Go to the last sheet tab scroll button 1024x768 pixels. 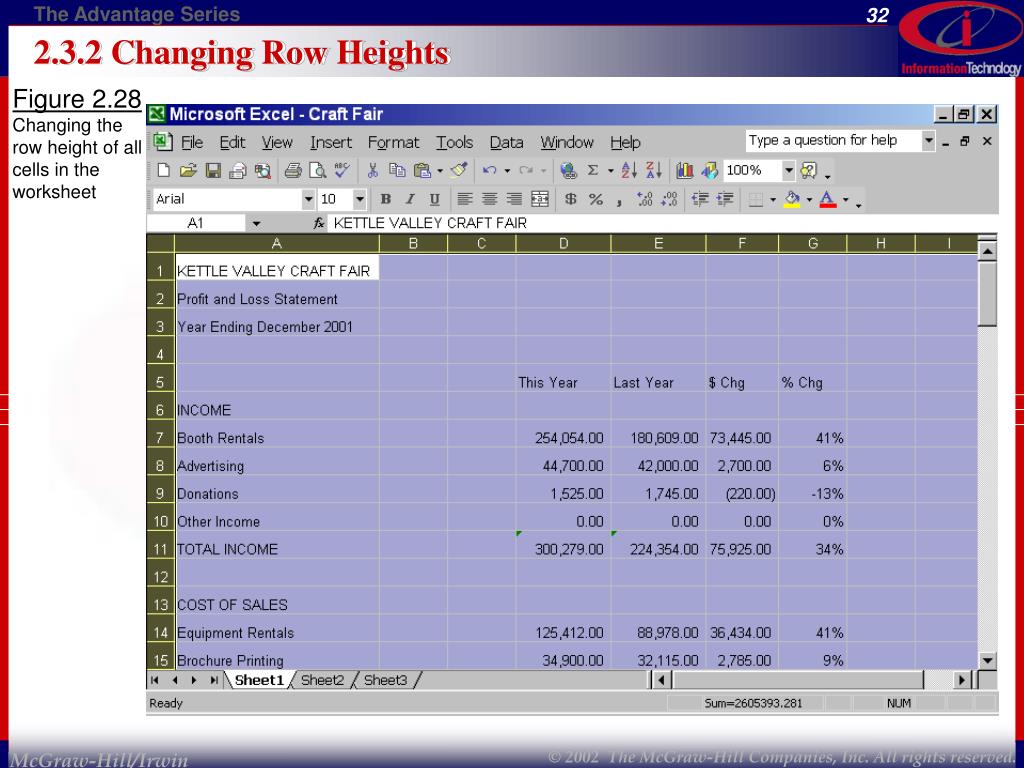213,680
